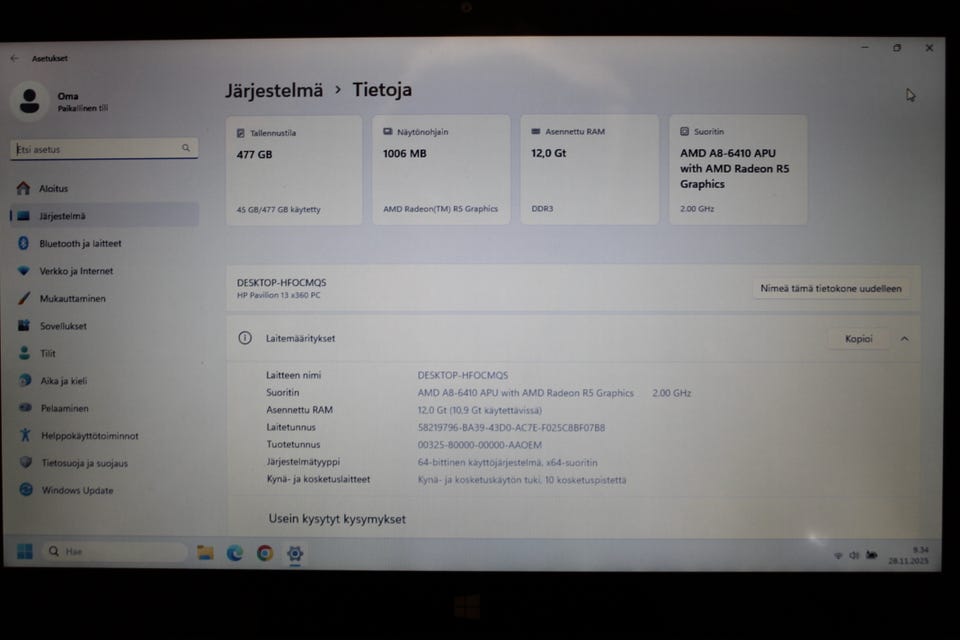
Task: Open the Windows Start menu
Action: click(x=24, y=551)
